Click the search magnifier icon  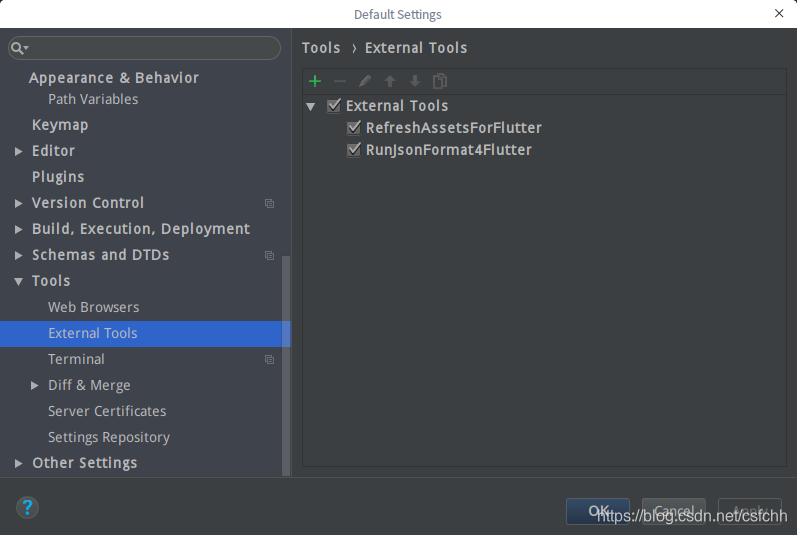pyautogui.click(x=18, y=48)
